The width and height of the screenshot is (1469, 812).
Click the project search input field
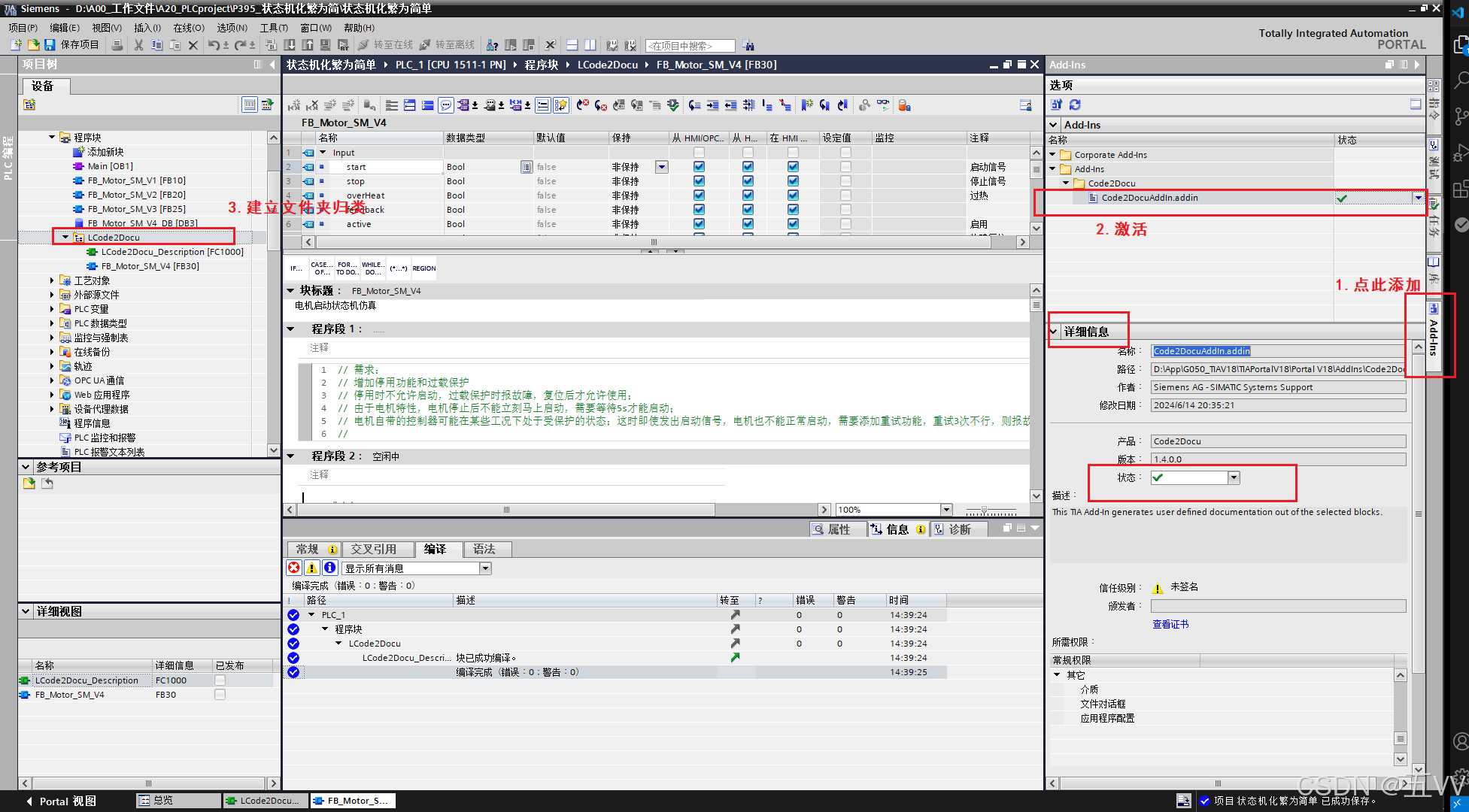coord(689,46)
